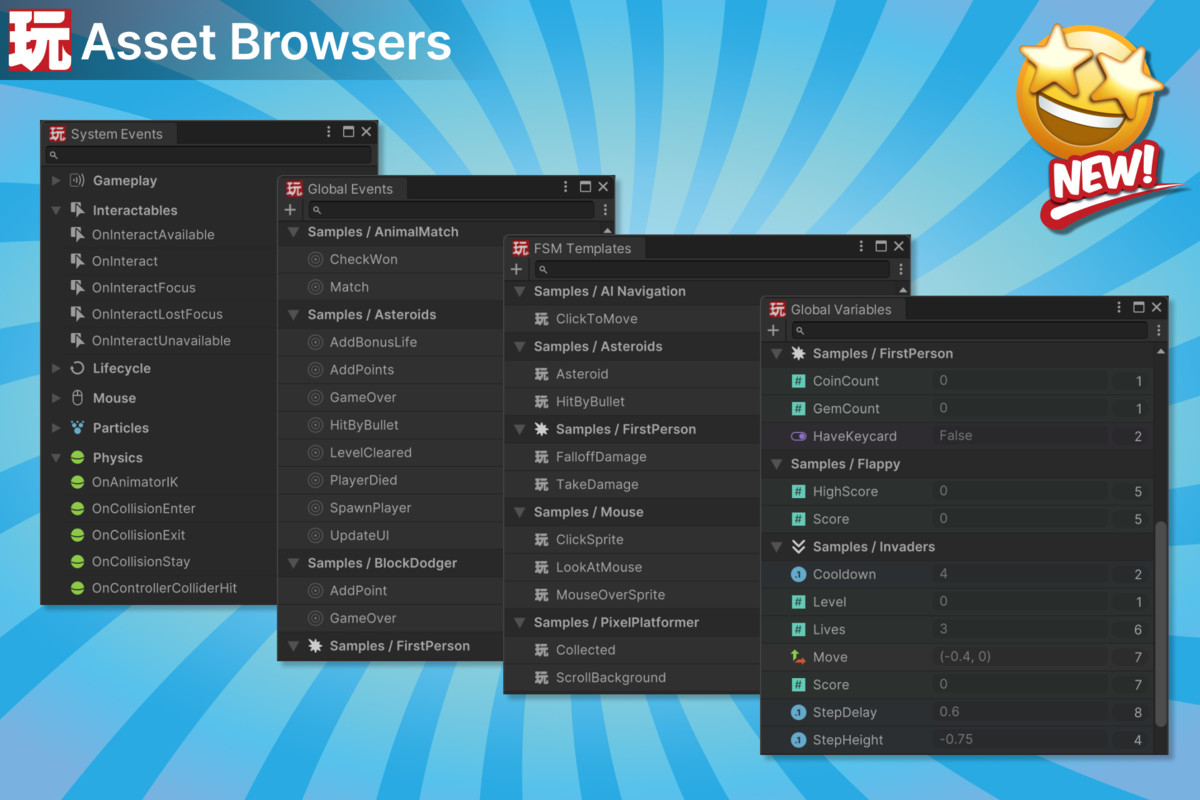Select the Global Variables tab
This screenshot has height=800, width=1200.
click(x=833, y=309)
